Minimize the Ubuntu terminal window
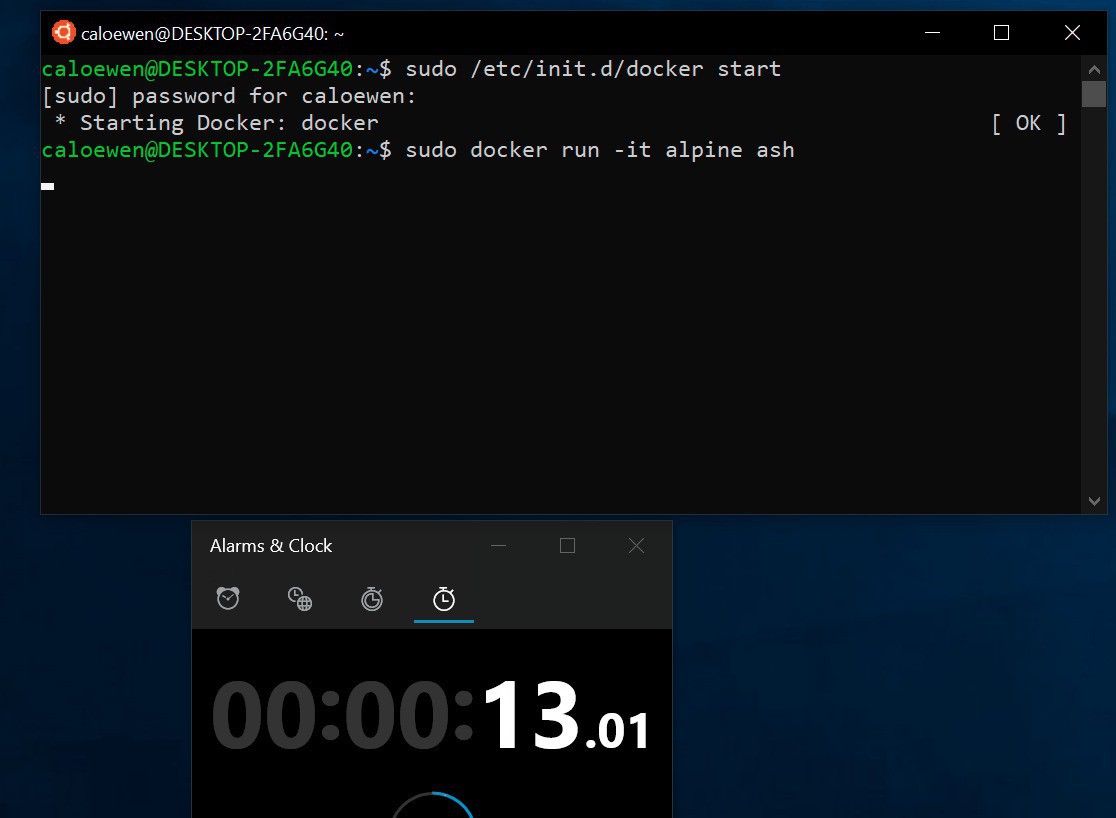Image resolution: width=1116 pixels, height=818 pixels. click(932, 33)
